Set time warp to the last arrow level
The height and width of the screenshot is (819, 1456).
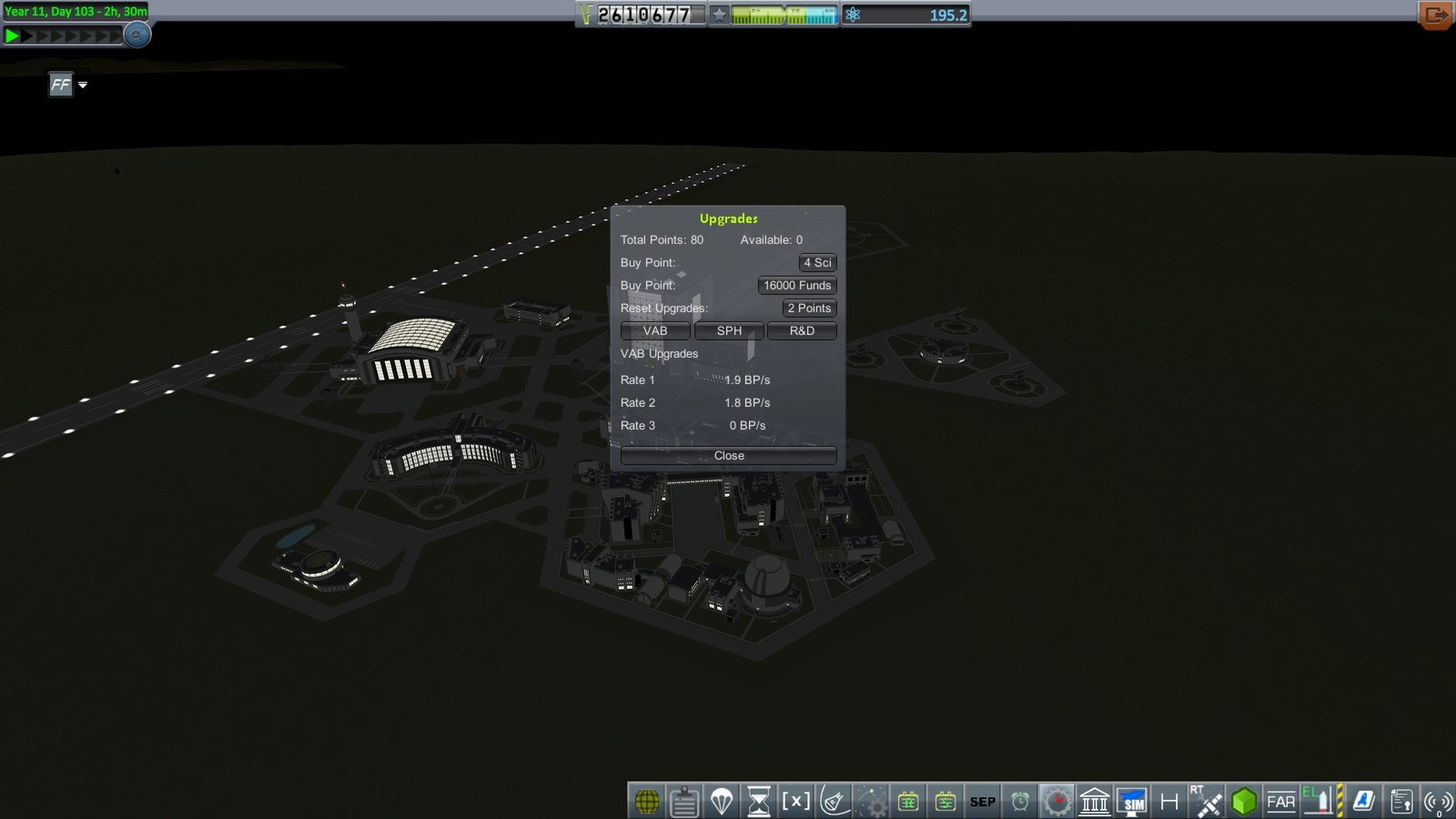[116, 36]
